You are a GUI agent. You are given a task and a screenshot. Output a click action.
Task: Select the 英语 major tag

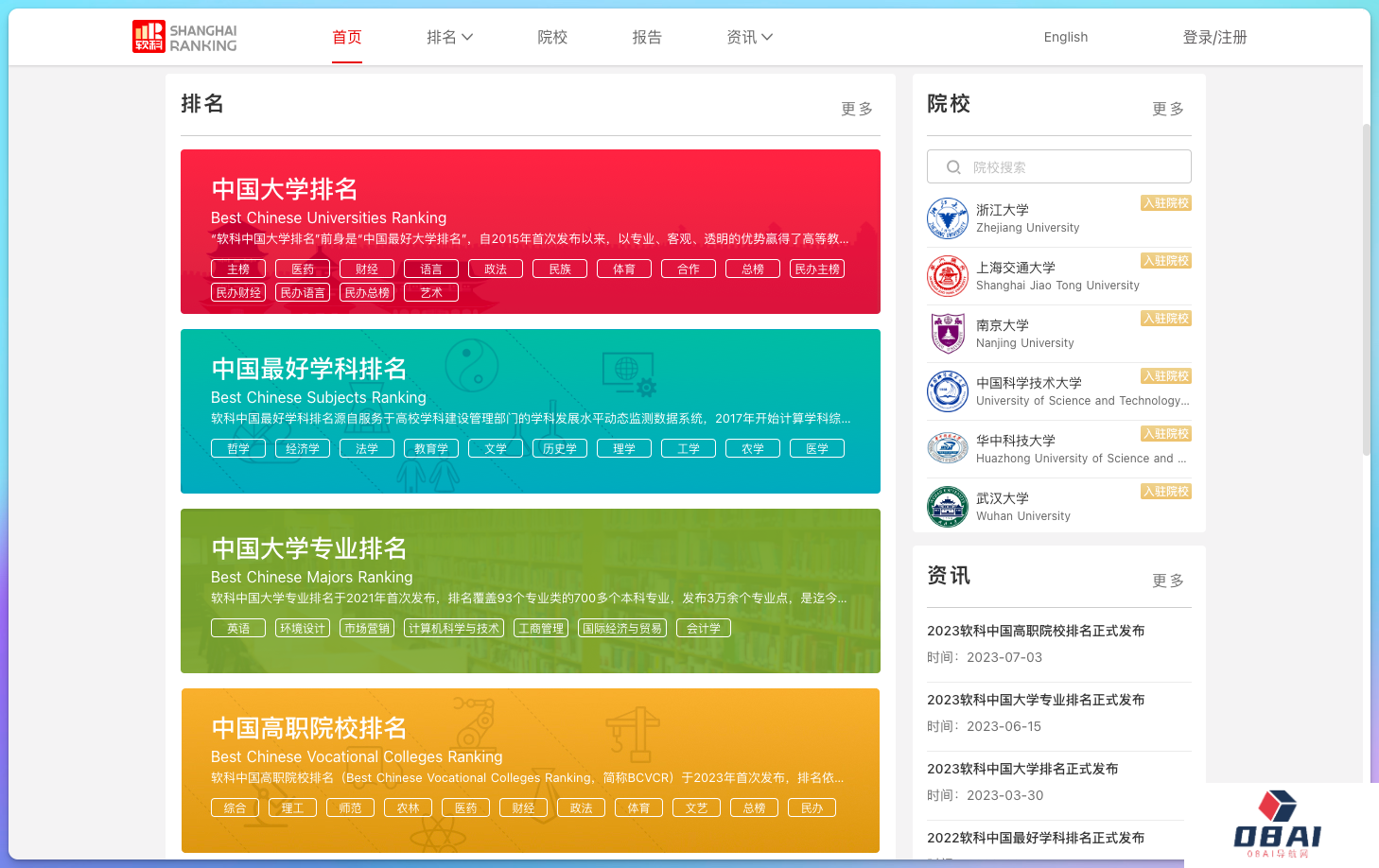[238, 628]
